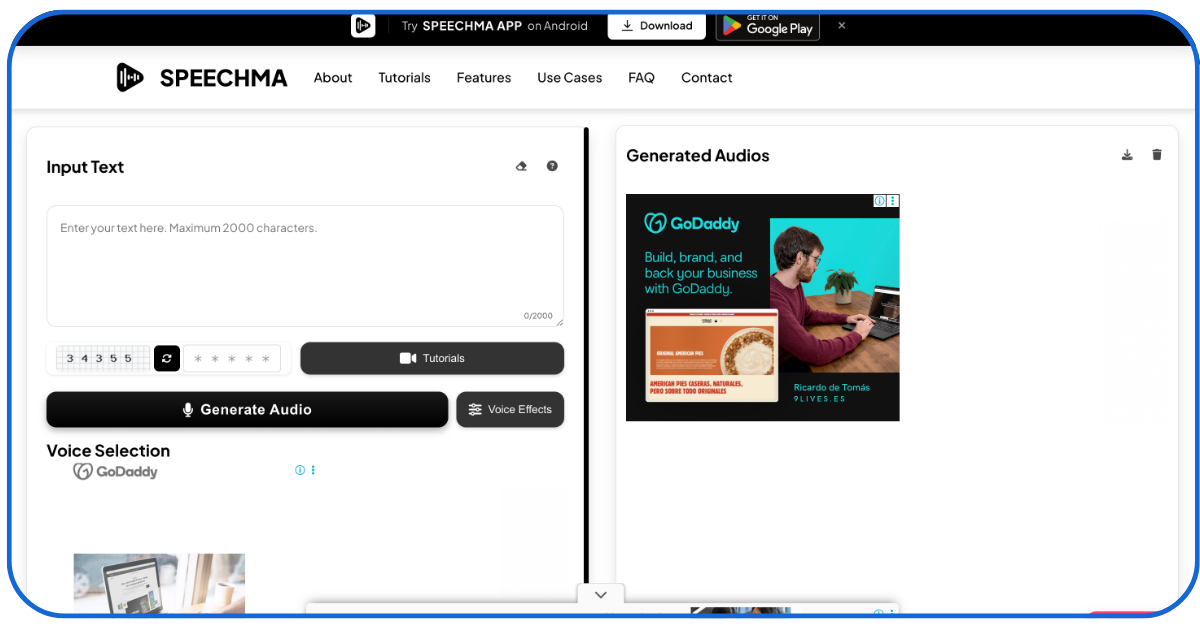Delete all generated audios with the trash icon
The image size is (1200, 628).
pyautogui.click(x=1157, y=155)
